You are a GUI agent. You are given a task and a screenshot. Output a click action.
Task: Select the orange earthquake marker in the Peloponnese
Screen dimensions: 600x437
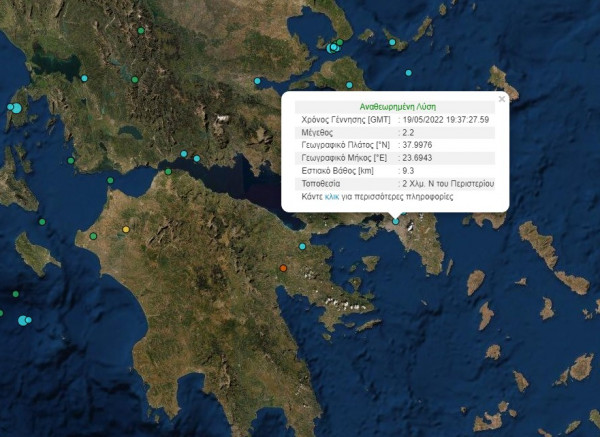coord(283,268)
